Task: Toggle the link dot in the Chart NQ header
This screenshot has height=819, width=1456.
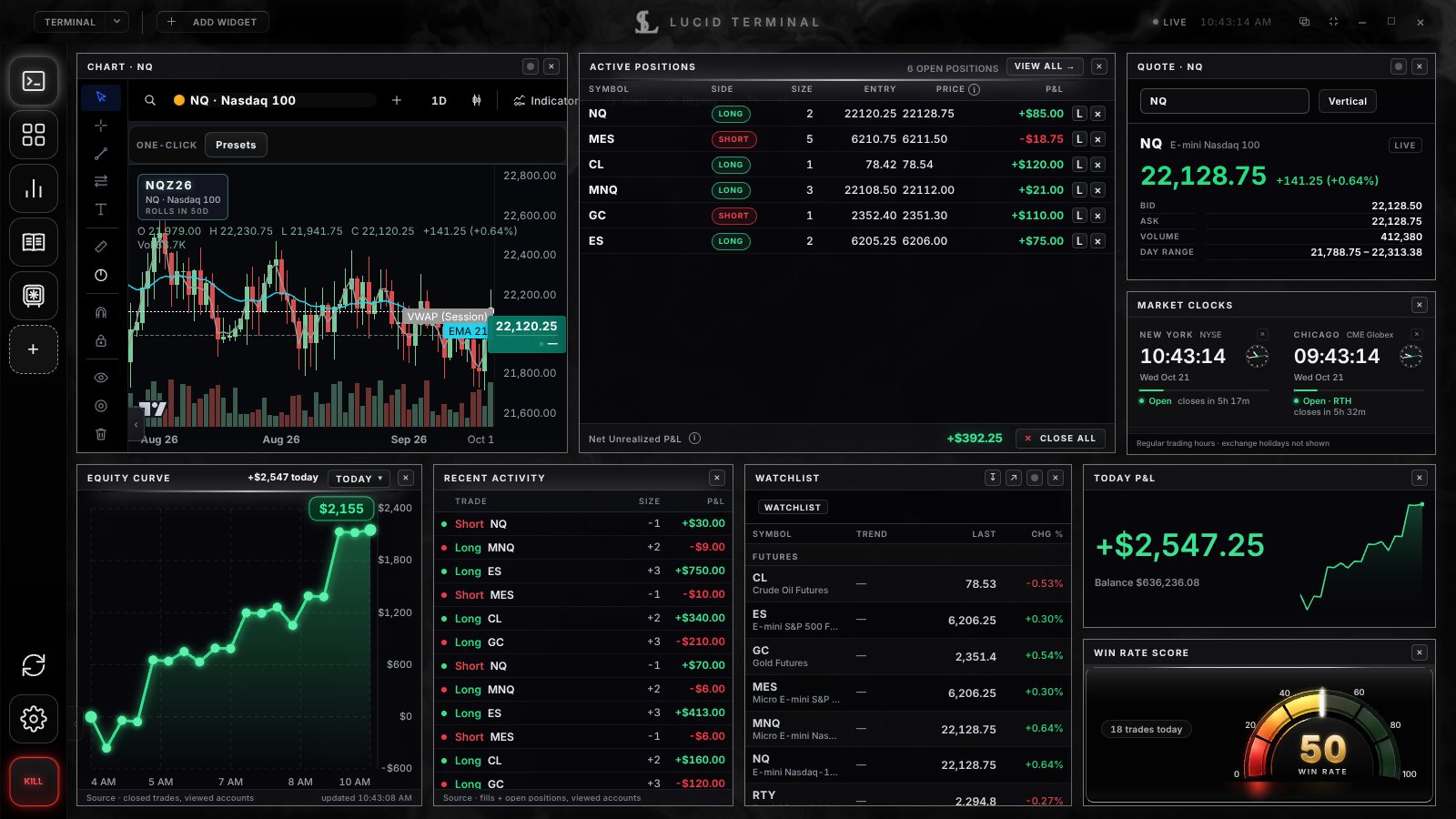Action: pyautogui.click(x=531, y=66)
